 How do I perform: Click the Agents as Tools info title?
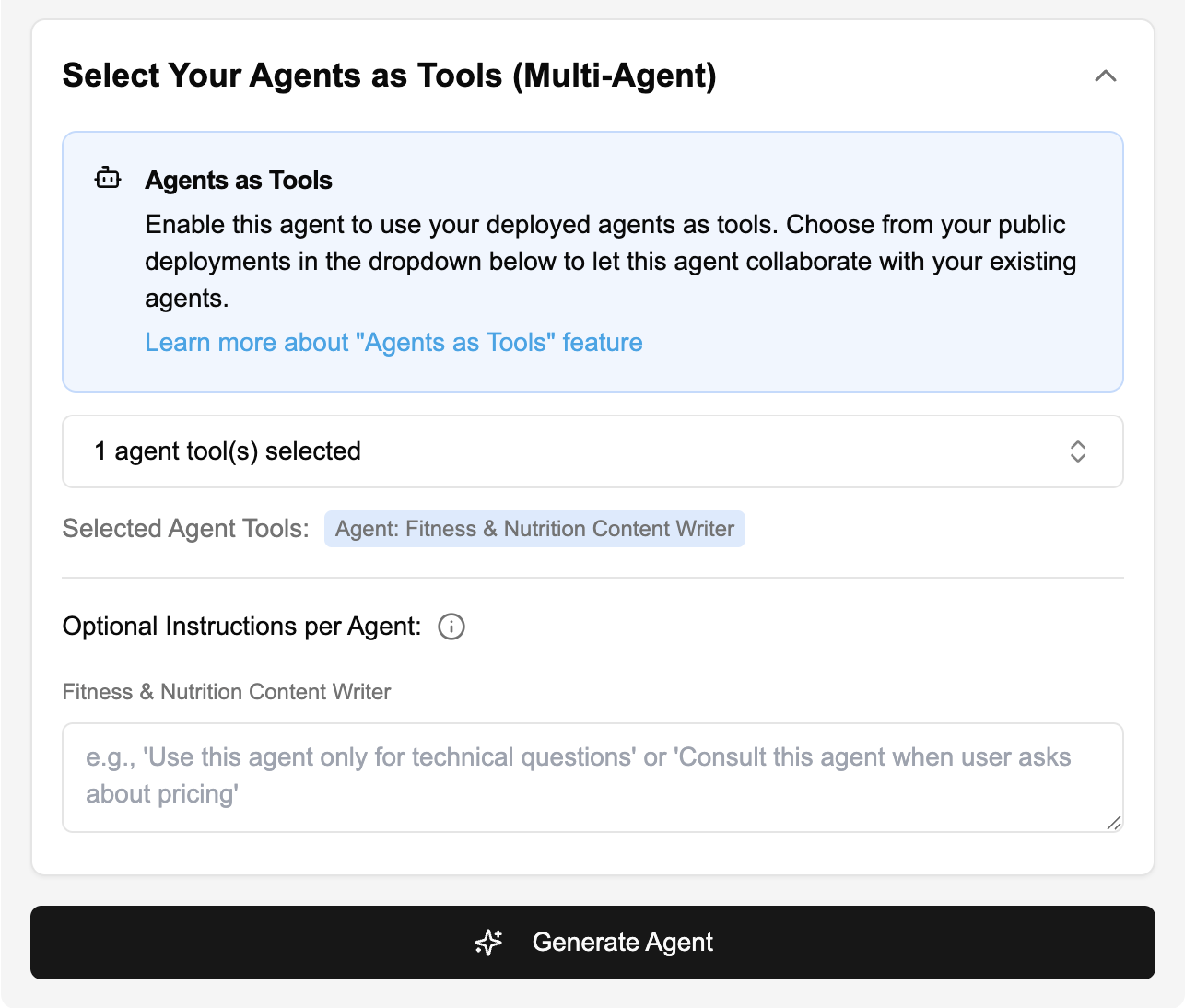(239, 181)
